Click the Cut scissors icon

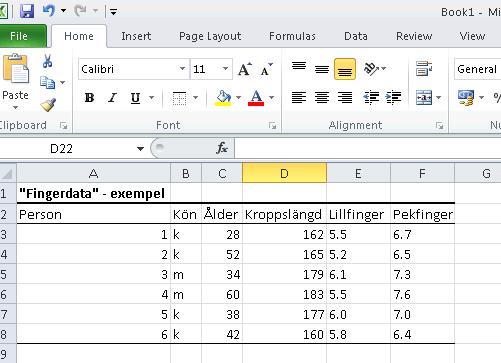(47, 61)
